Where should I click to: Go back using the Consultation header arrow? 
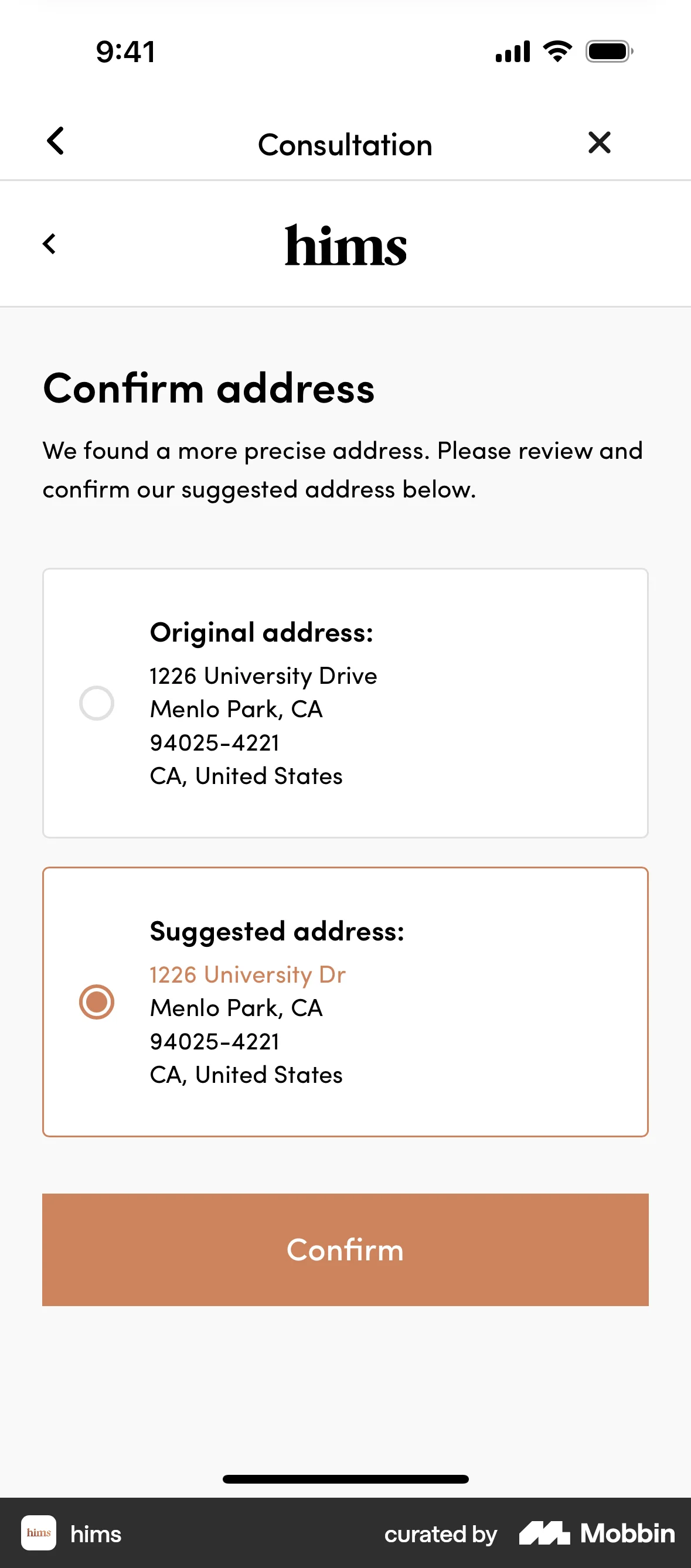tap(56, 141)
